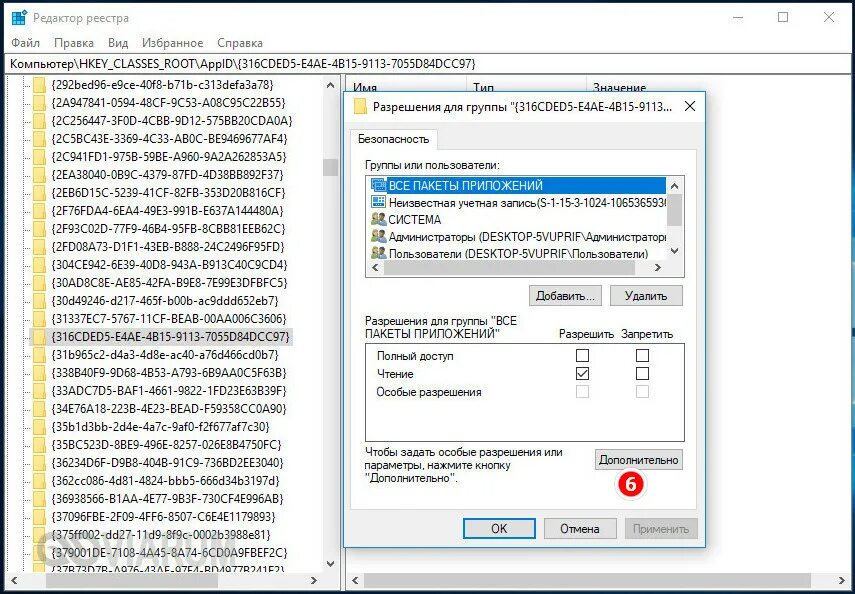Click folder icon of {2C5BC43E-3369-4C33-AB0C-BE9469677AF4}
Viewport: 855px width, 594px height.
pyautogui.click(x=38, y=139)
